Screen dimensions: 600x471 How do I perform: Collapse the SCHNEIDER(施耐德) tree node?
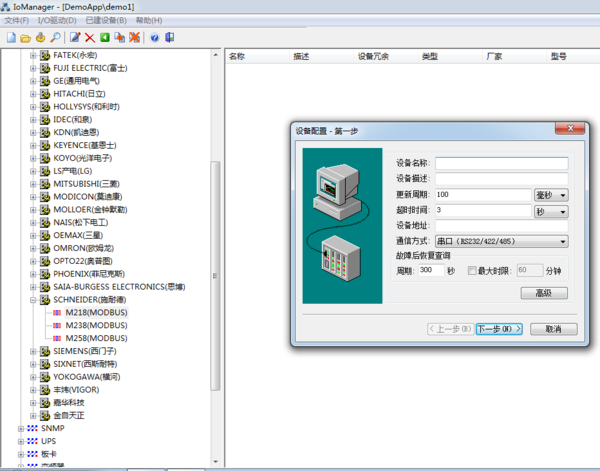(x=33, y=300)
